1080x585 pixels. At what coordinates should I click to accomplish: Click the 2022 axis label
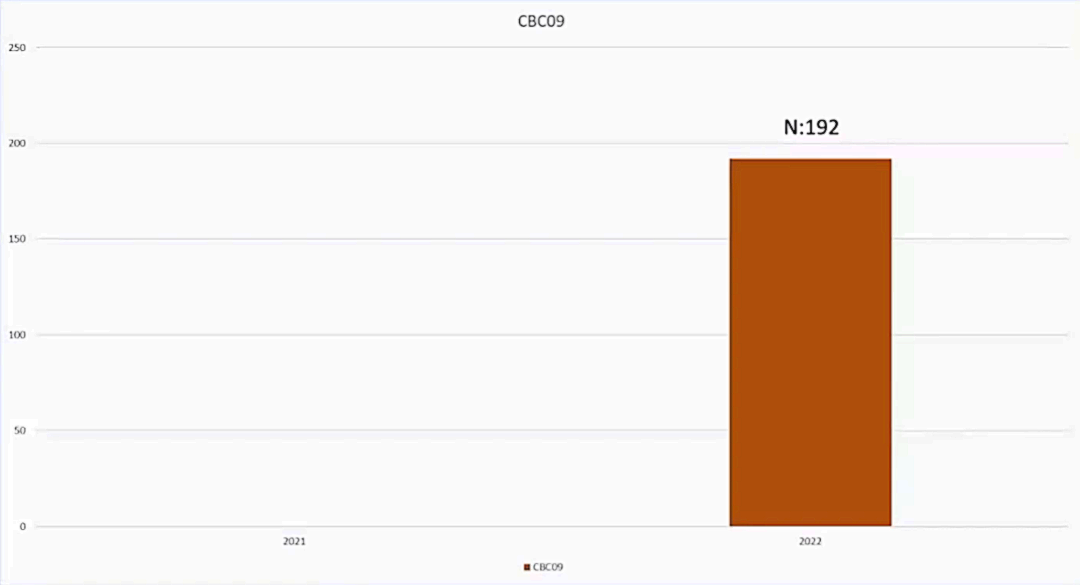point(810,542)
